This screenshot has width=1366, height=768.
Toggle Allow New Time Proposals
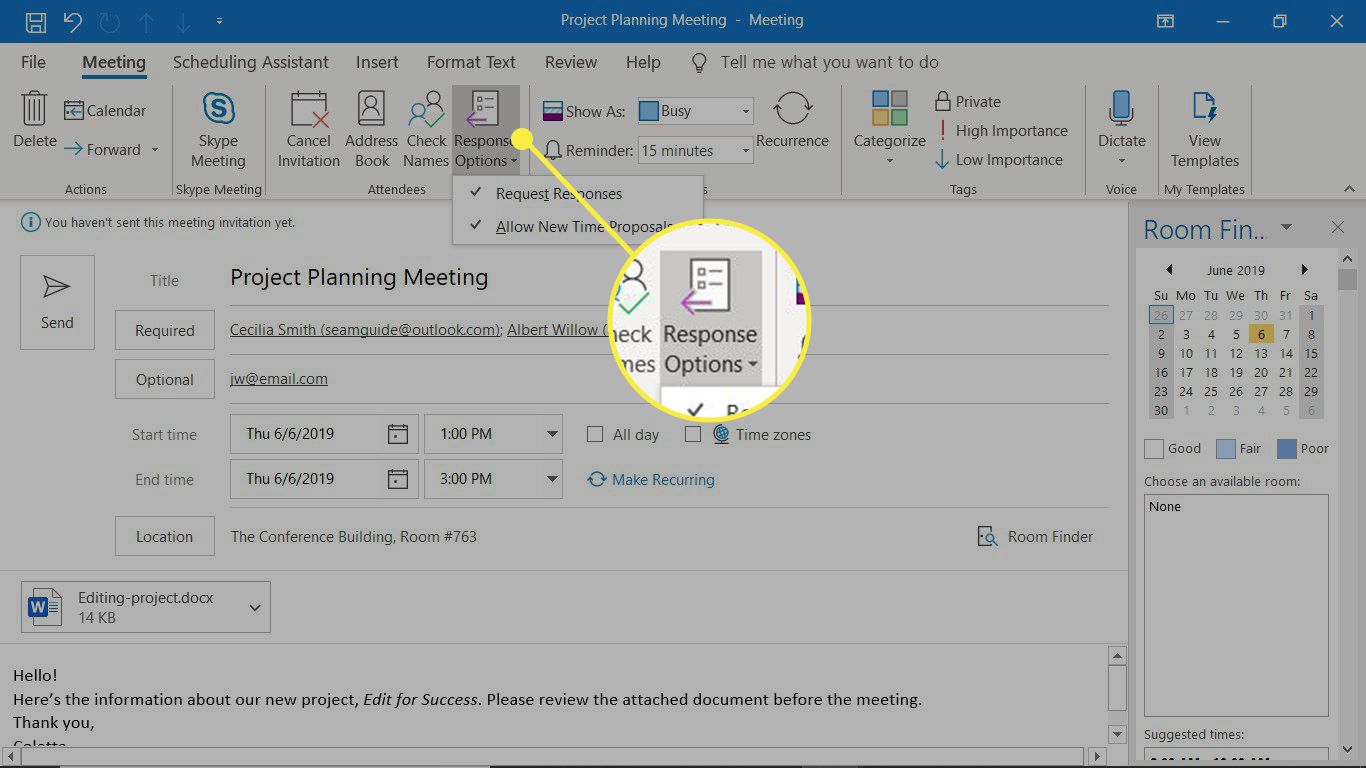[578, 227]
